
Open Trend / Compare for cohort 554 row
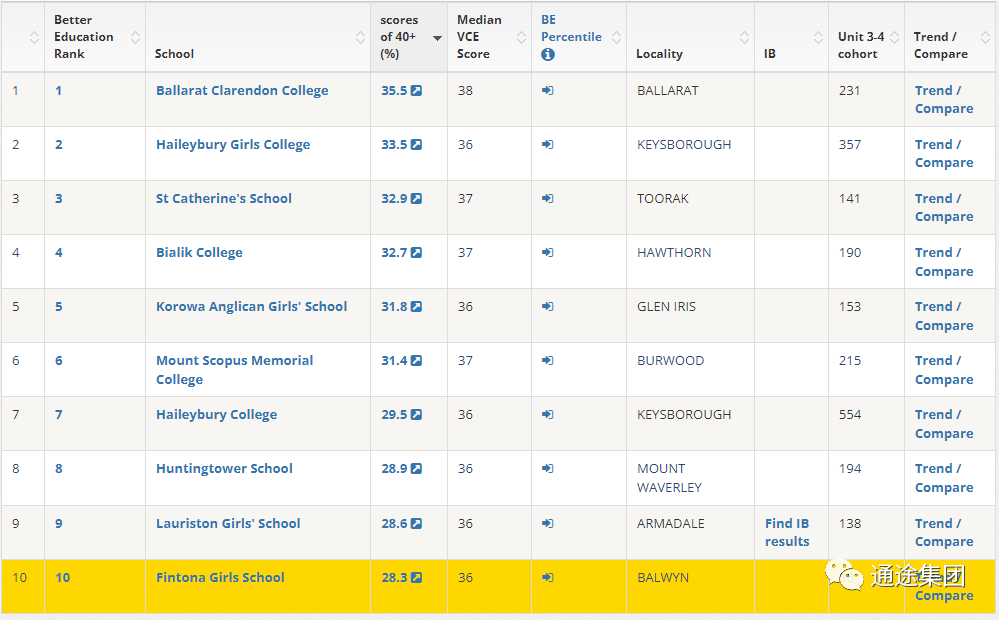click(944, 424)
